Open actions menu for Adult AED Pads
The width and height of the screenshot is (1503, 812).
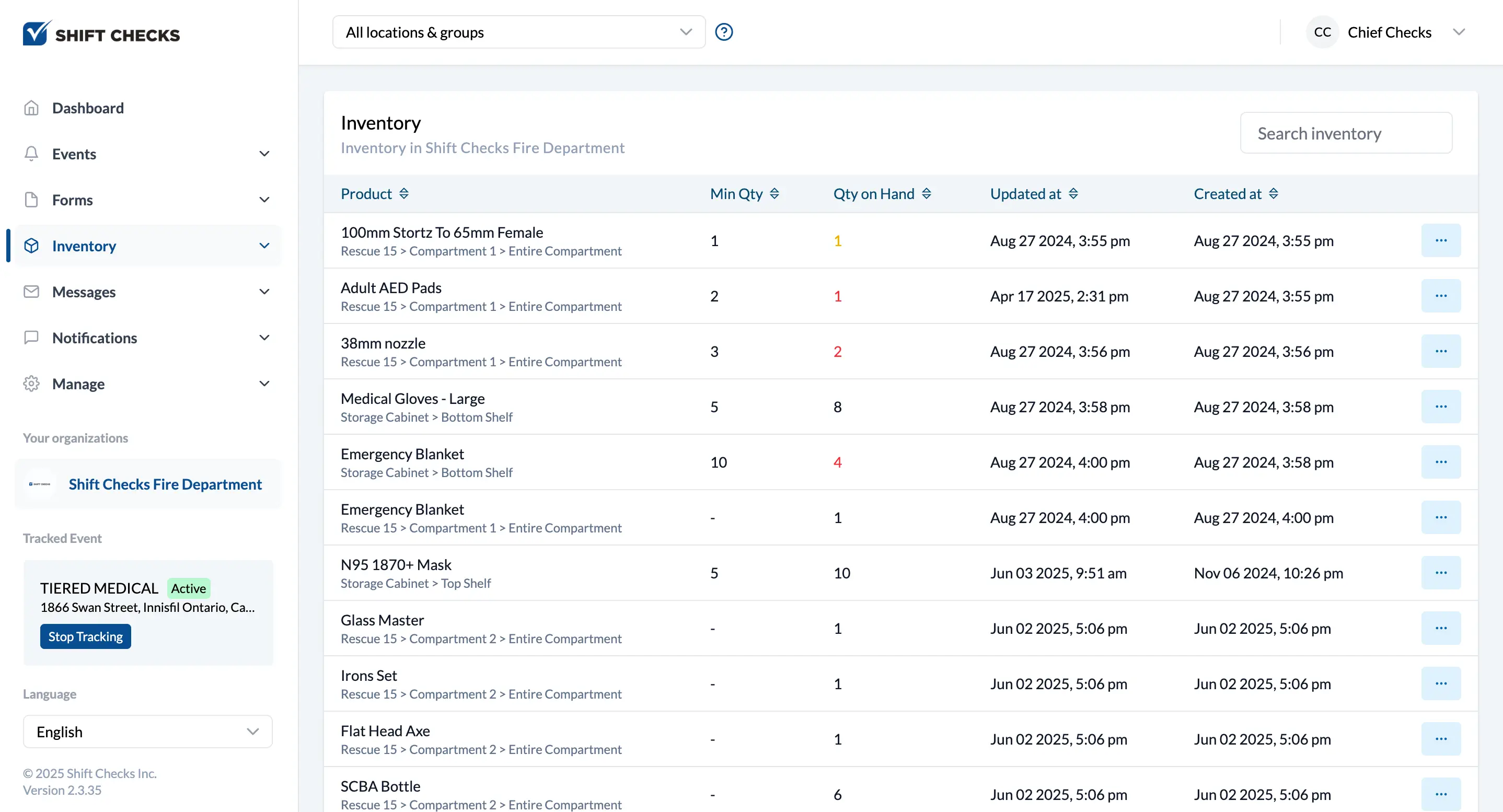(1440, 296)
